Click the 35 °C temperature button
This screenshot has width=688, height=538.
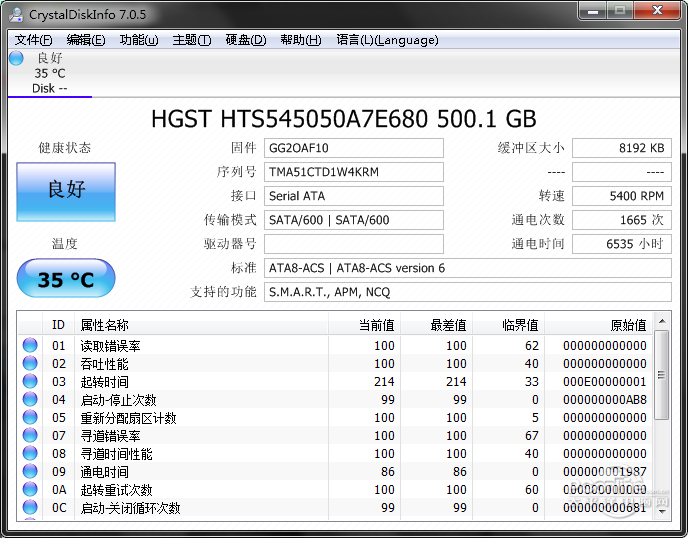(x=66, y=279)
